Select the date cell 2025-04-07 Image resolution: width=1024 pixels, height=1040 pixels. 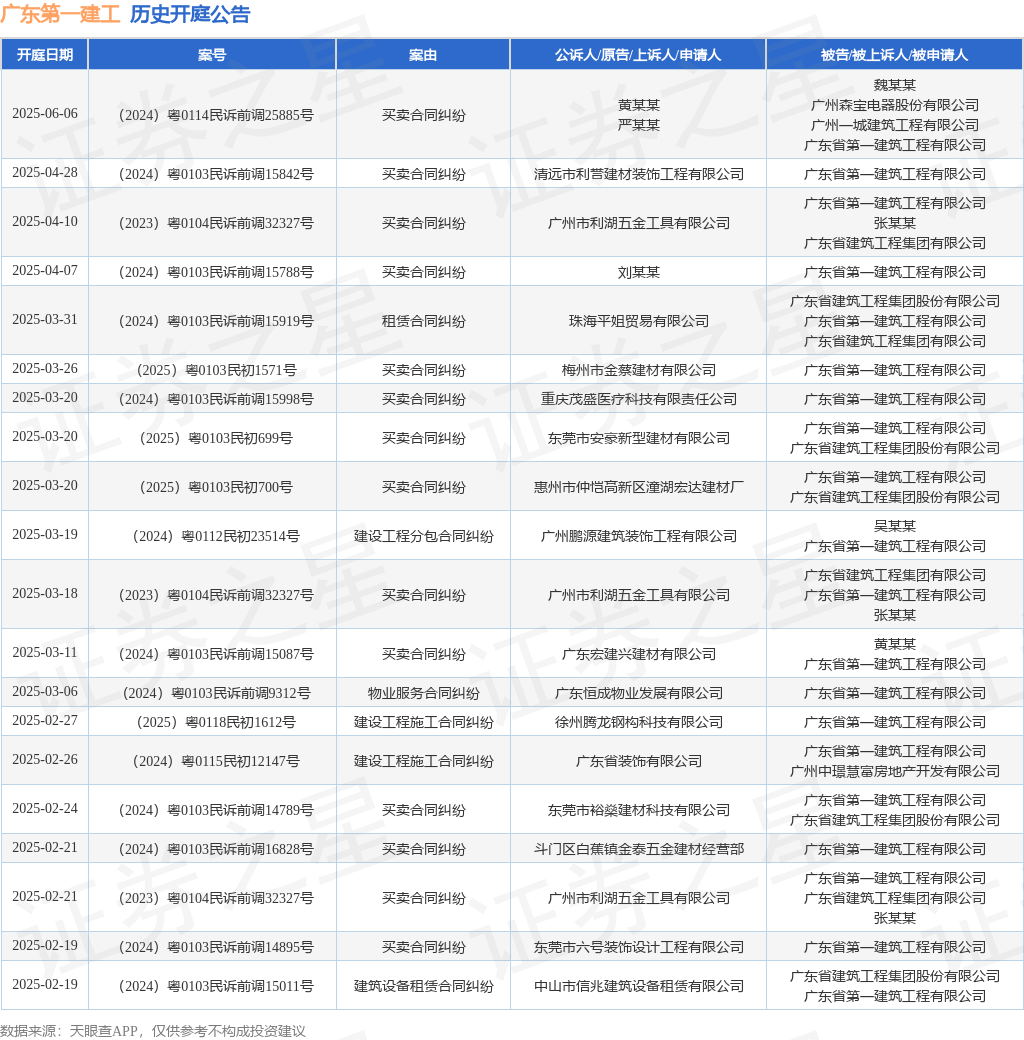[44, 271]
